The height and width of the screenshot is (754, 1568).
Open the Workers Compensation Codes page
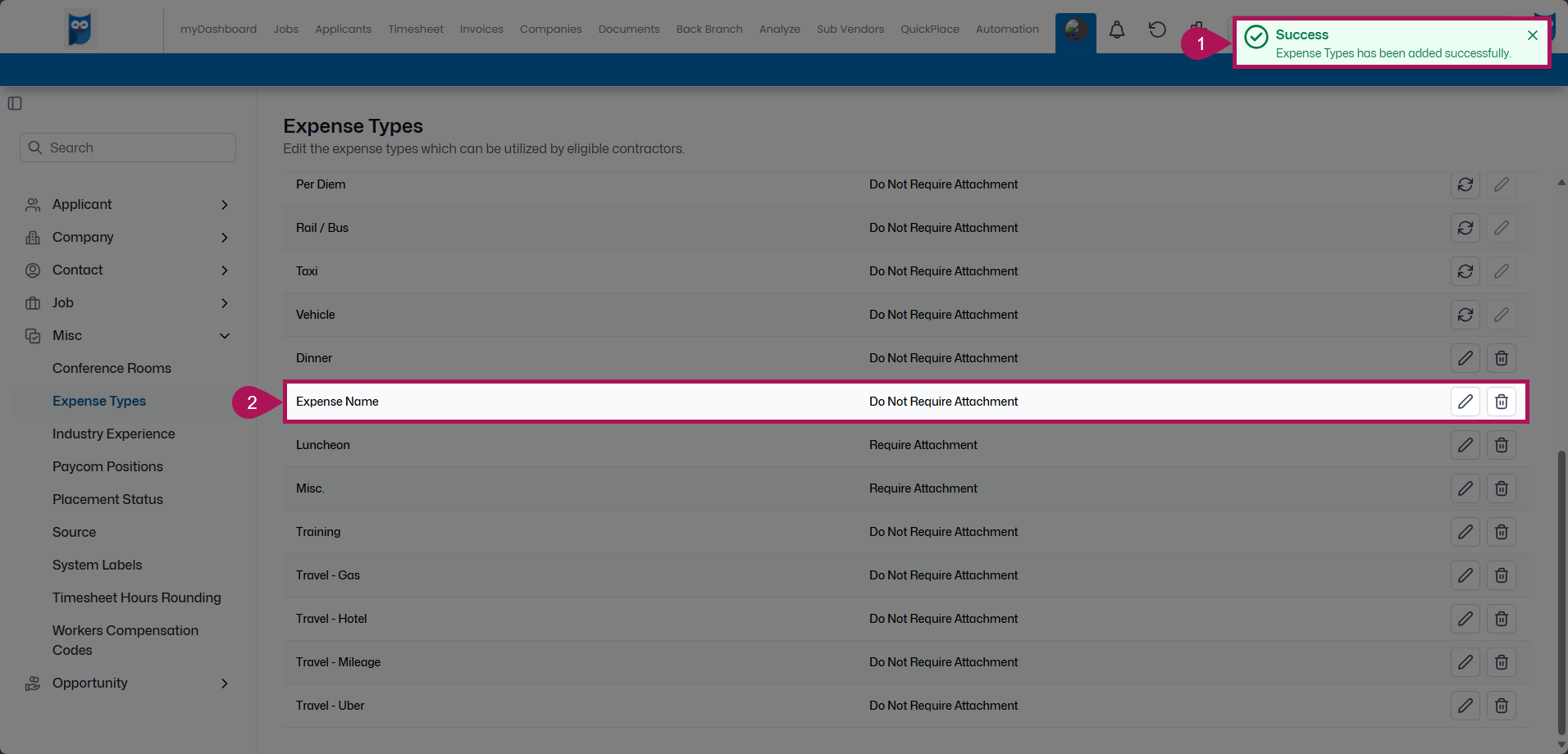point(125,639)
